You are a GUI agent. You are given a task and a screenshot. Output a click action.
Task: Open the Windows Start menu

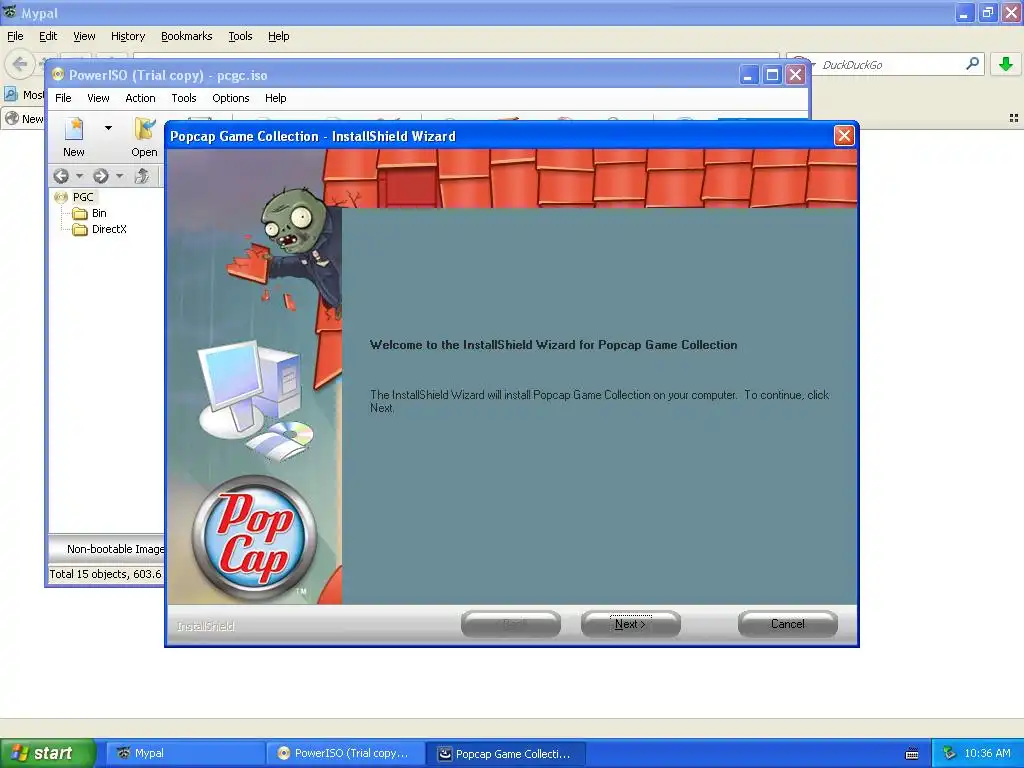click(x=48, y=753)
